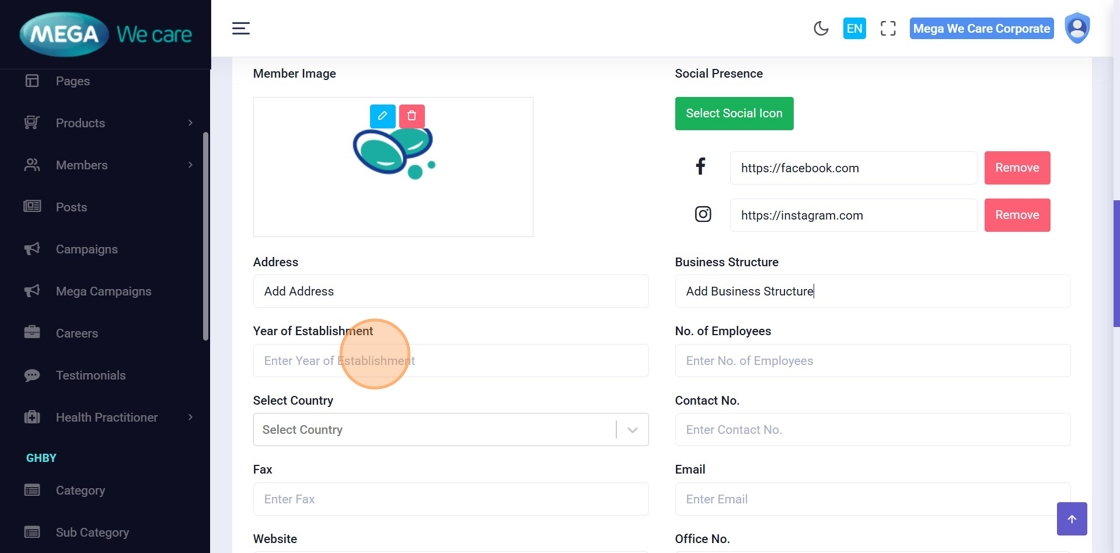The width and height of the screenshot is (1120, 553).
Task: Go to Testimonials in sidebar
Action: tap(91, 375)
